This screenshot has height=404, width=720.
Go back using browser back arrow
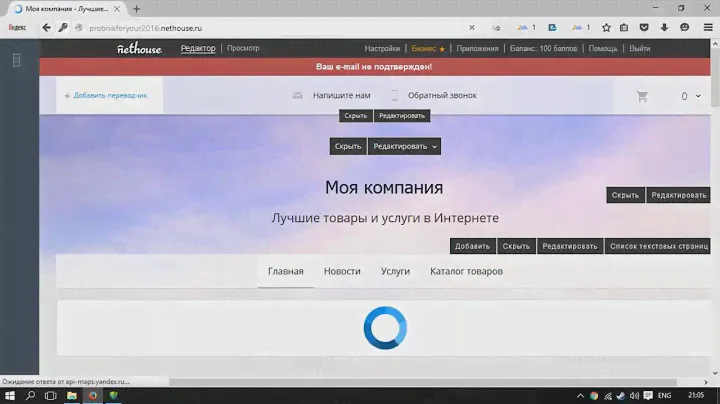pyautogui.click(x=47, y=27)
